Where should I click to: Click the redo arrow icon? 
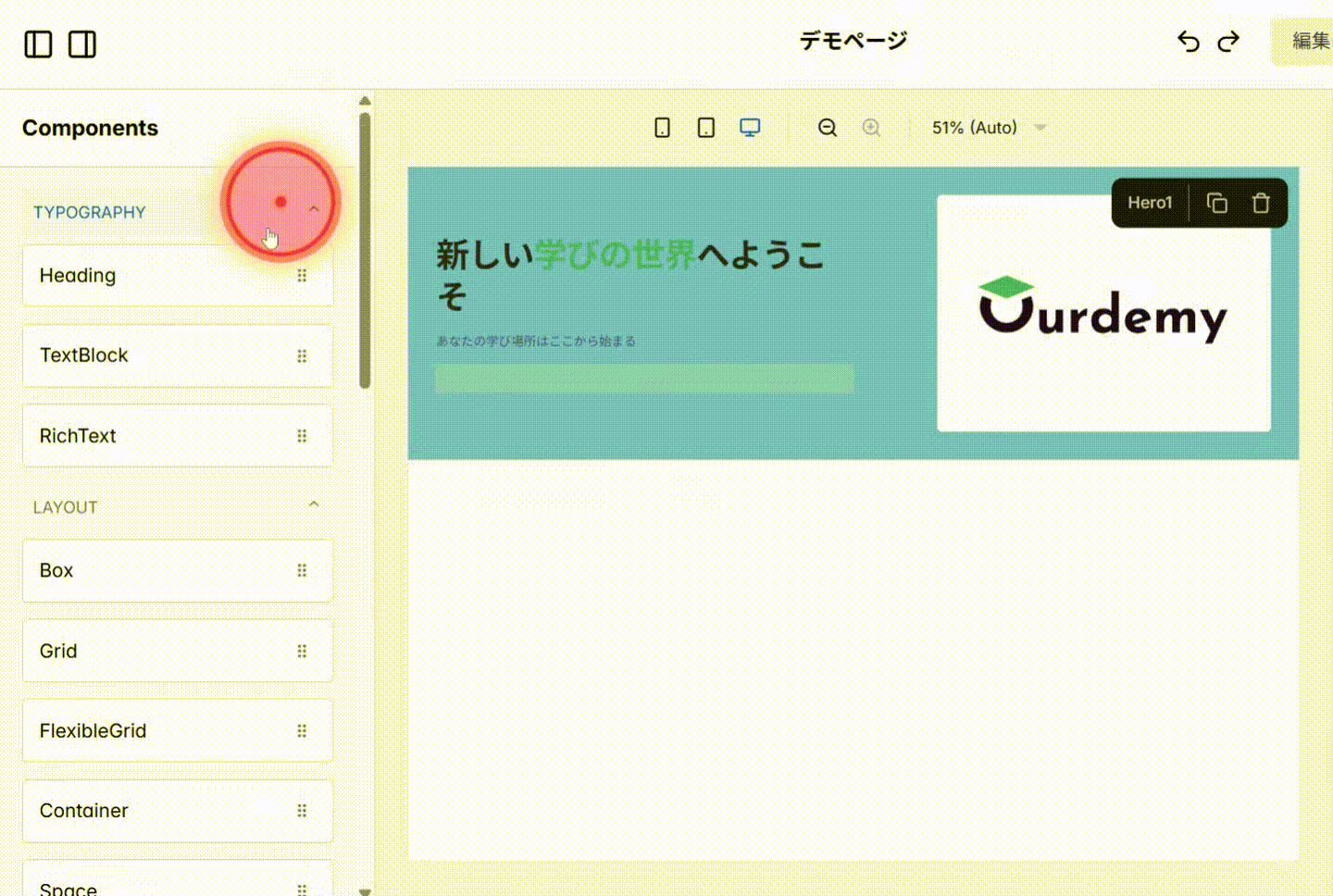pos(1228,42)
